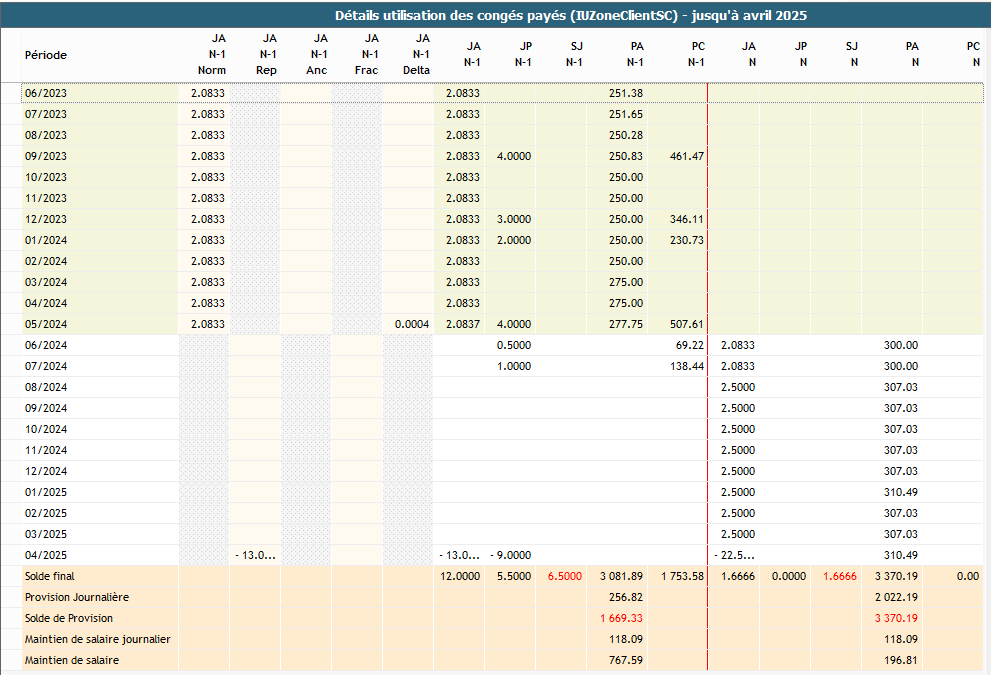
Task: Select the JA N-1 Norm column header
Action: [x=212, y=56]
